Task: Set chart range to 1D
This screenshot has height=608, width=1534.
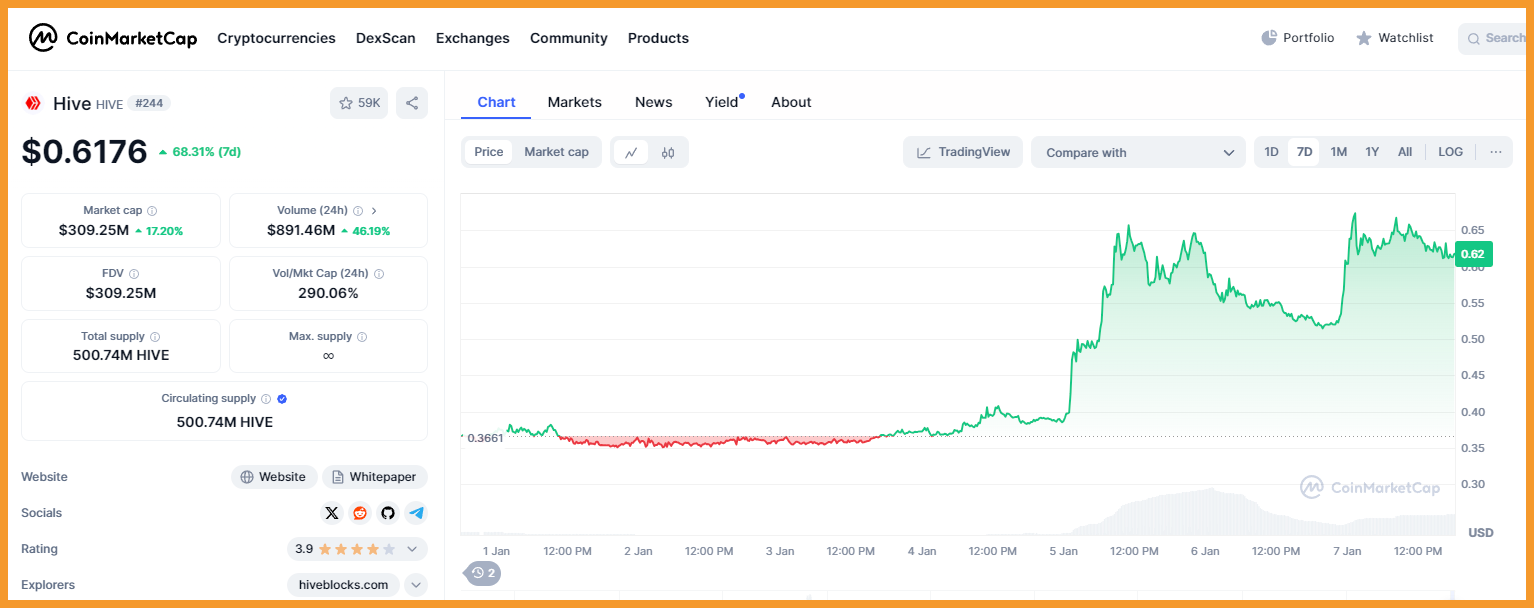Action: coord(1271,152)
